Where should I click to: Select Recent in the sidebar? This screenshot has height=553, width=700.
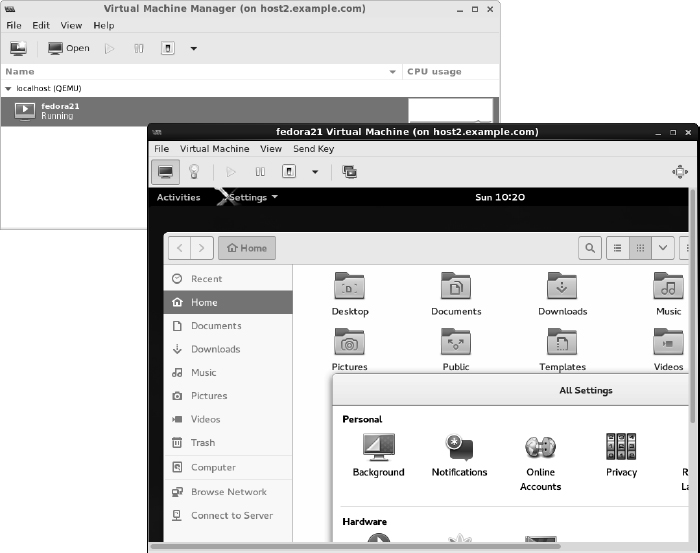point(228,279)
